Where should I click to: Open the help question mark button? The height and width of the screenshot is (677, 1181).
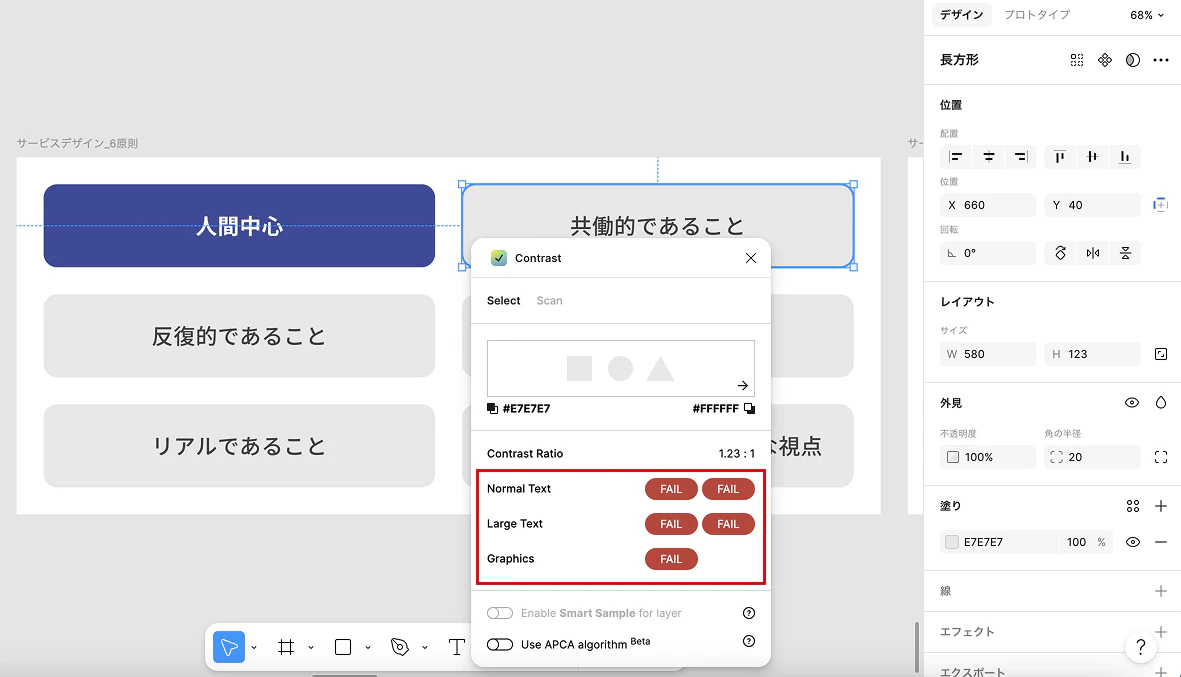coord(1140,647)
